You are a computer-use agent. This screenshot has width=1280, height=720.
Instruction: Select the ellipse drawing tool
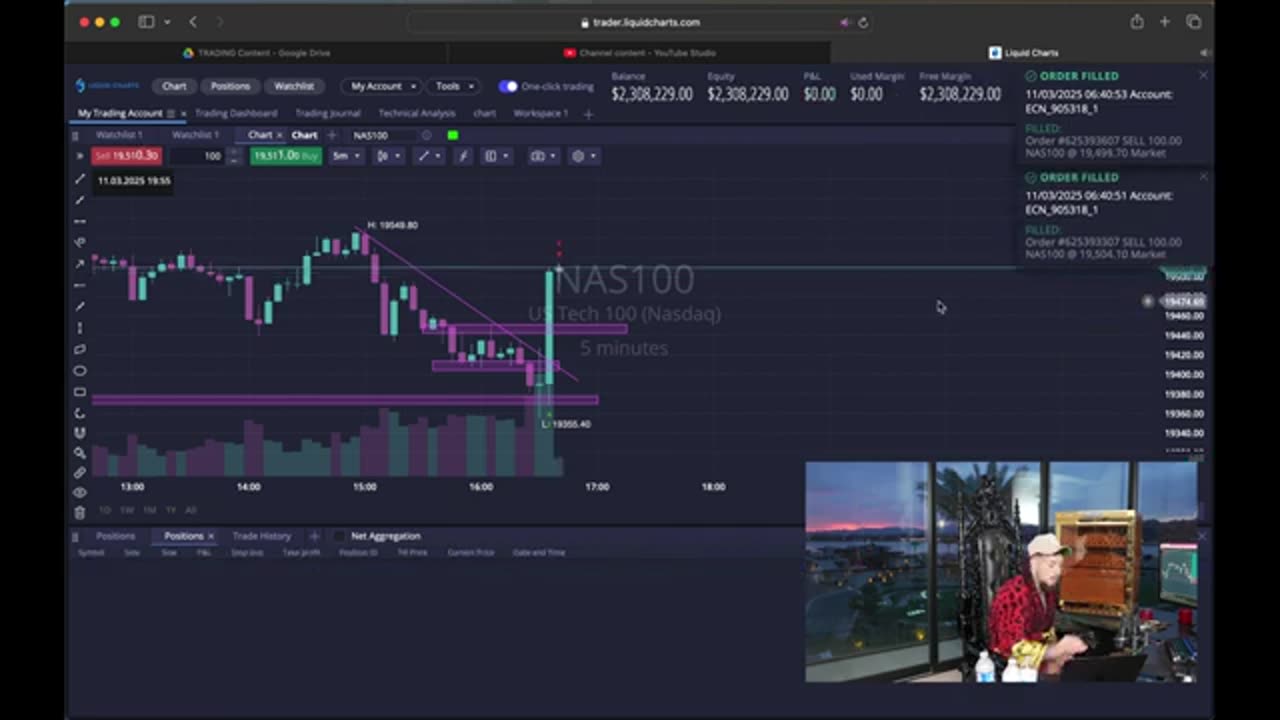coord(80,371)
